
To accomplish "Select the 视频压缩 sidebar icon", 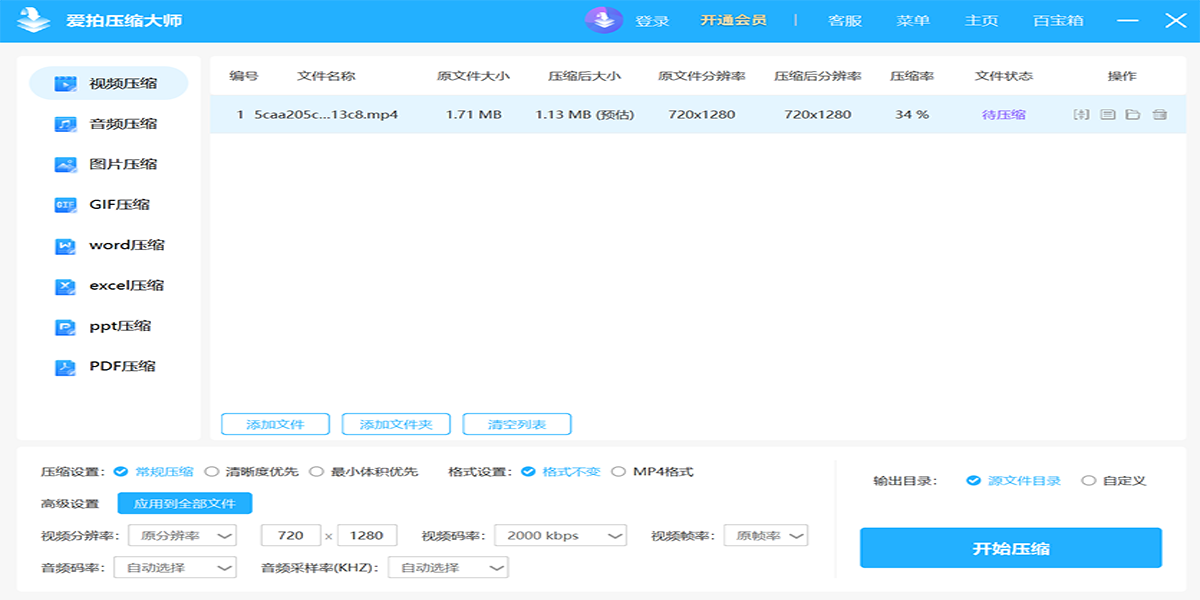I will click(66, 84).
